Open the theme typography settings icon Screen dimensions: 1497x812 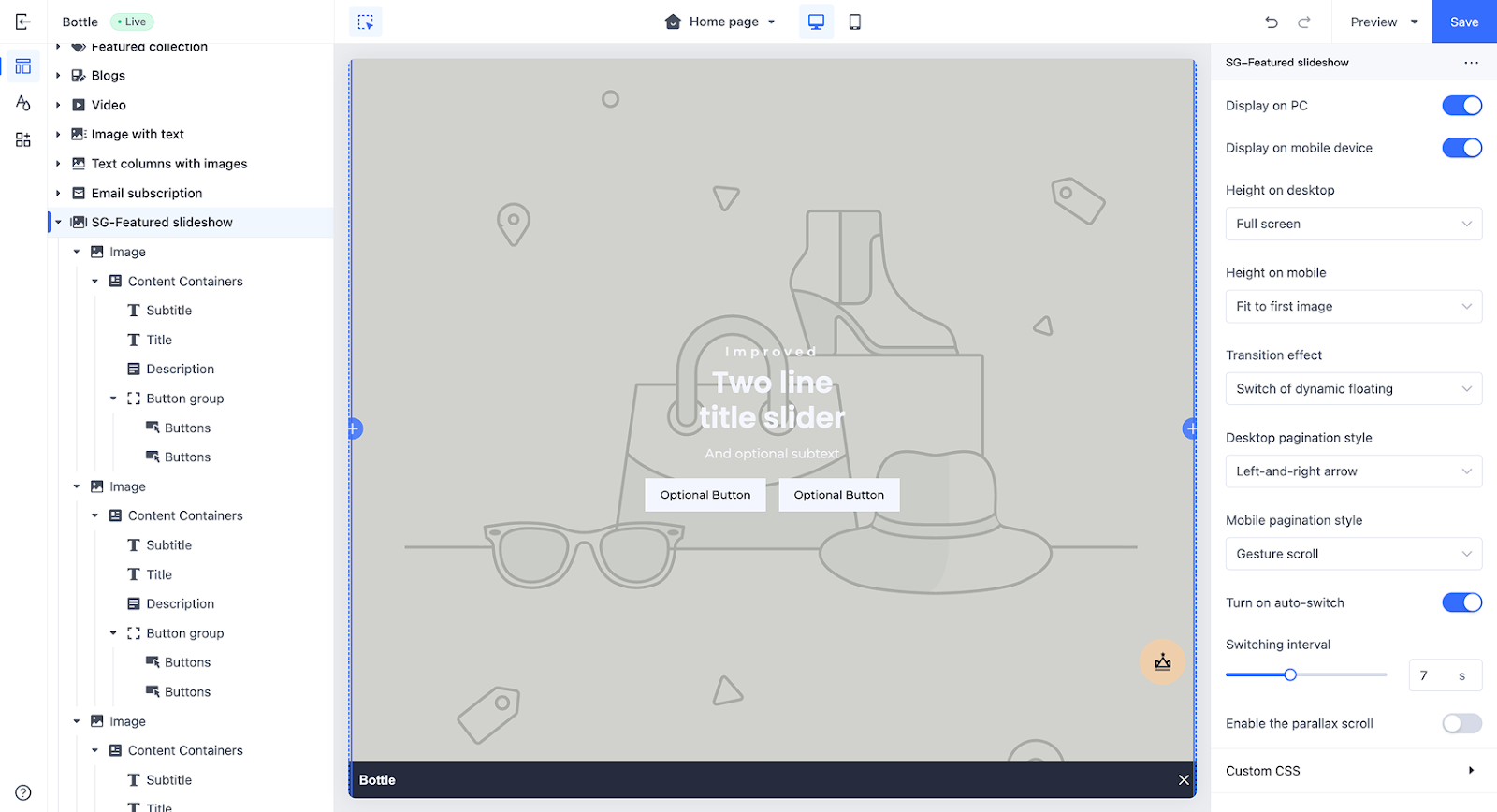[23, 103]
